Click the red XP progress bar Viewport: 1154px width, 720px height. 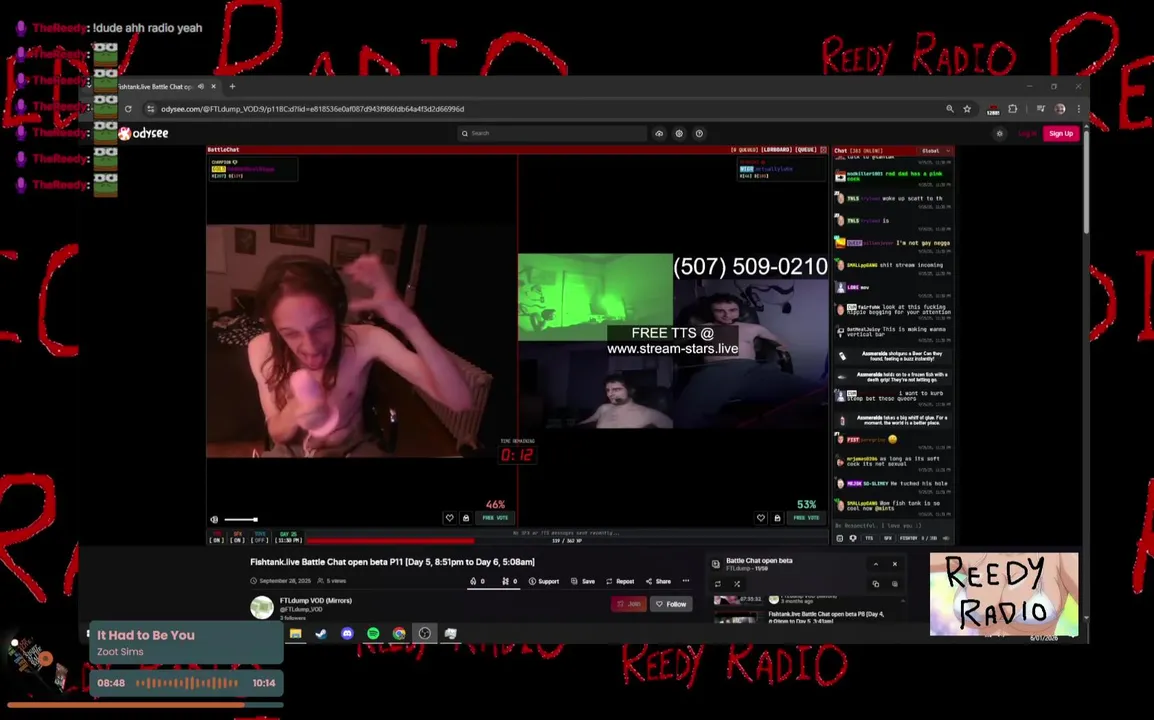click(390, 540)
